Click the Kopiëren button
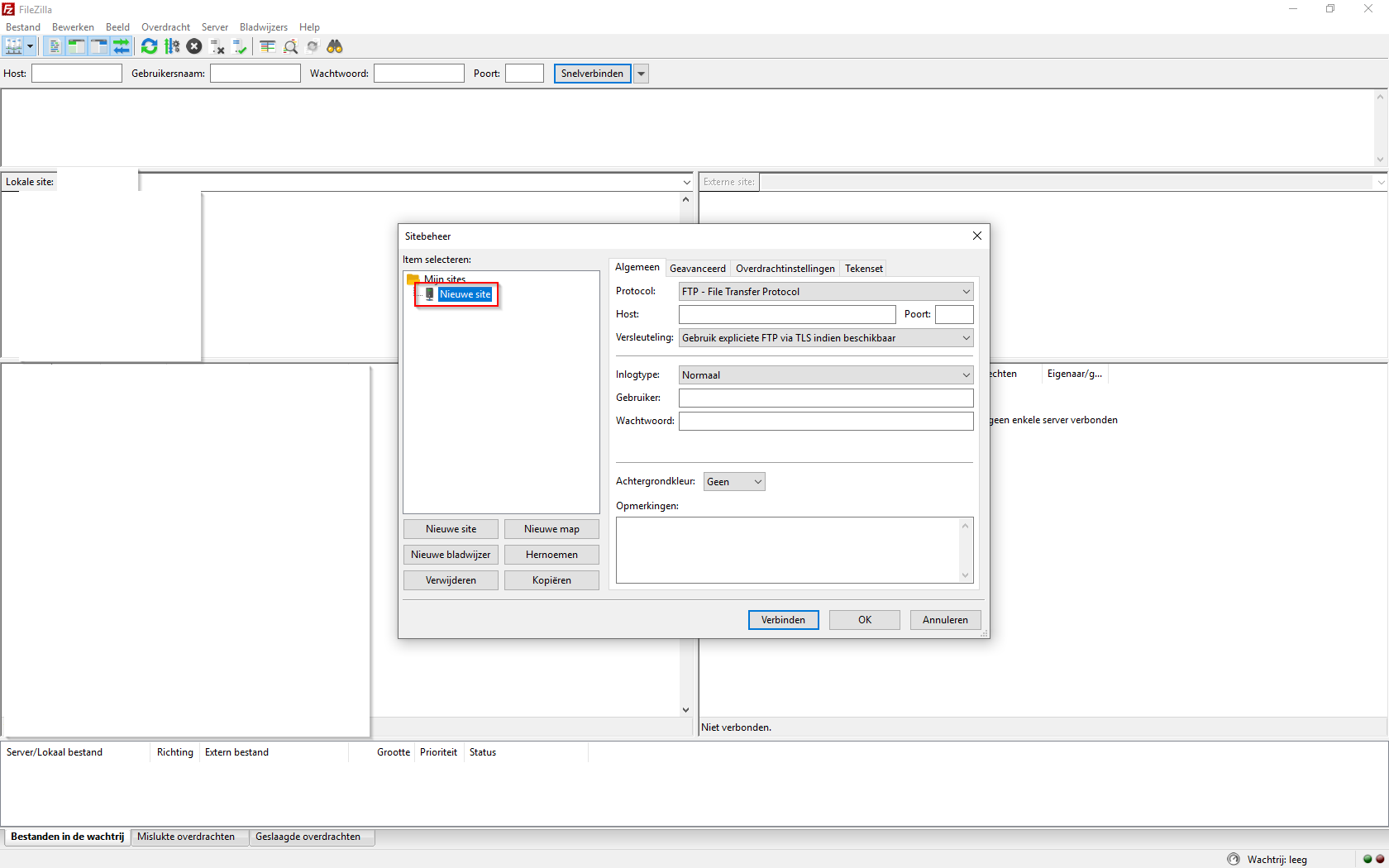The width and height of the screenshot is (1389, 868). click(551, 580)
